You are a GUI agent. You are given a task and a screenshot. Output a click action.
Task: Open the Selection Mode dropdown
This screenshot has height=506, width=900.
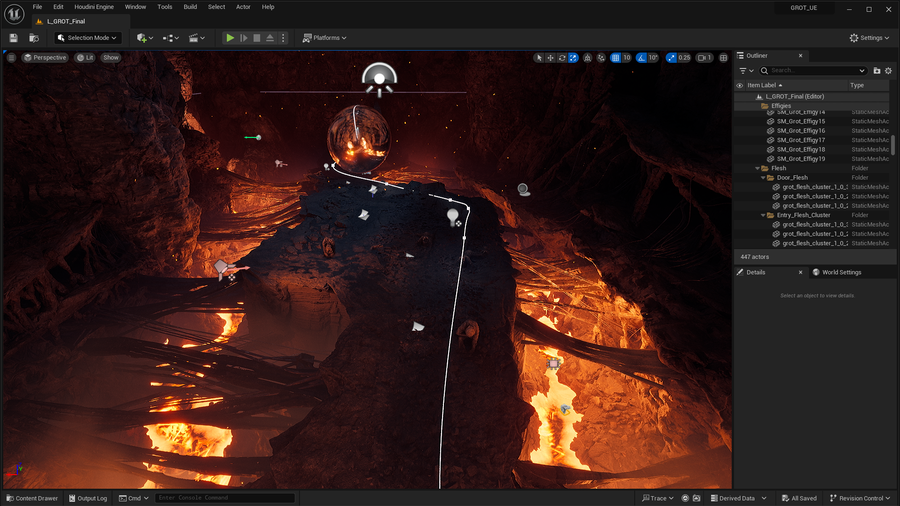87,38
